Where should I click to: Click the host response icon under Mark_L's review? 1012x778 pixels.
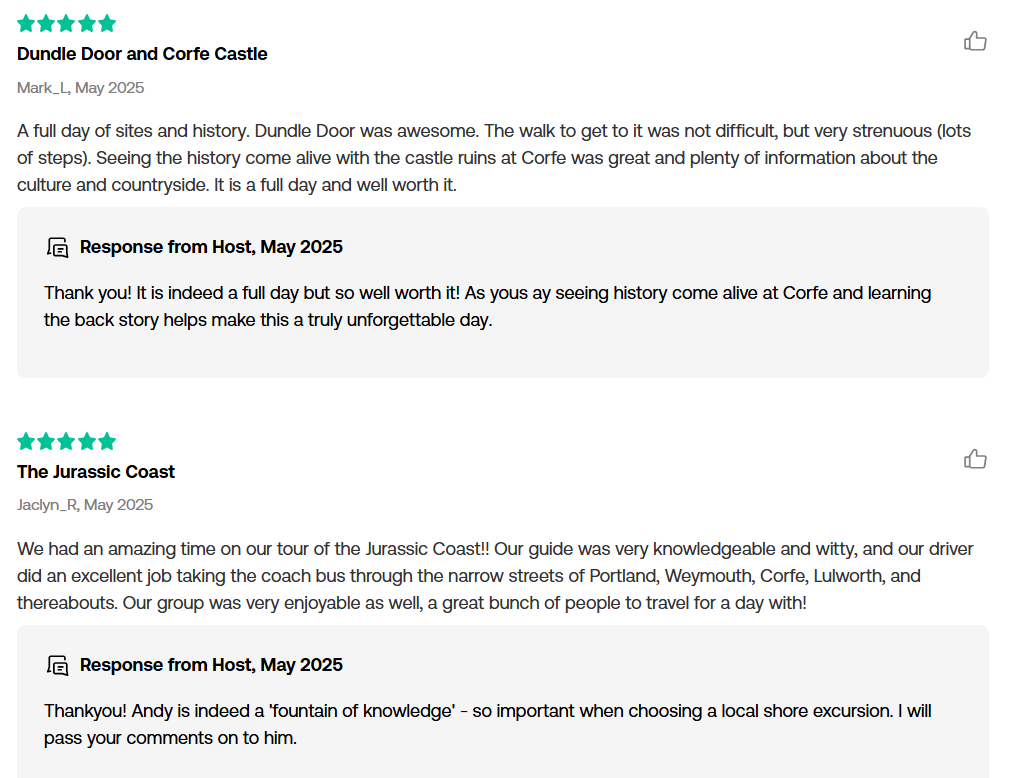(57, 247)
